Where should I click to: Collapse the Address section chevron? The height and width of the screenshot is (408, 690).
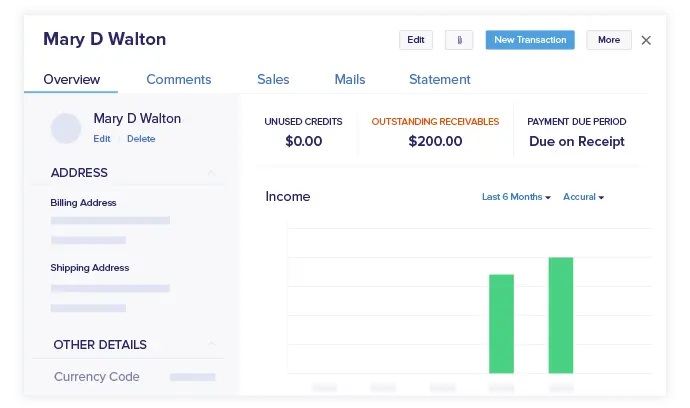point(211,173)
